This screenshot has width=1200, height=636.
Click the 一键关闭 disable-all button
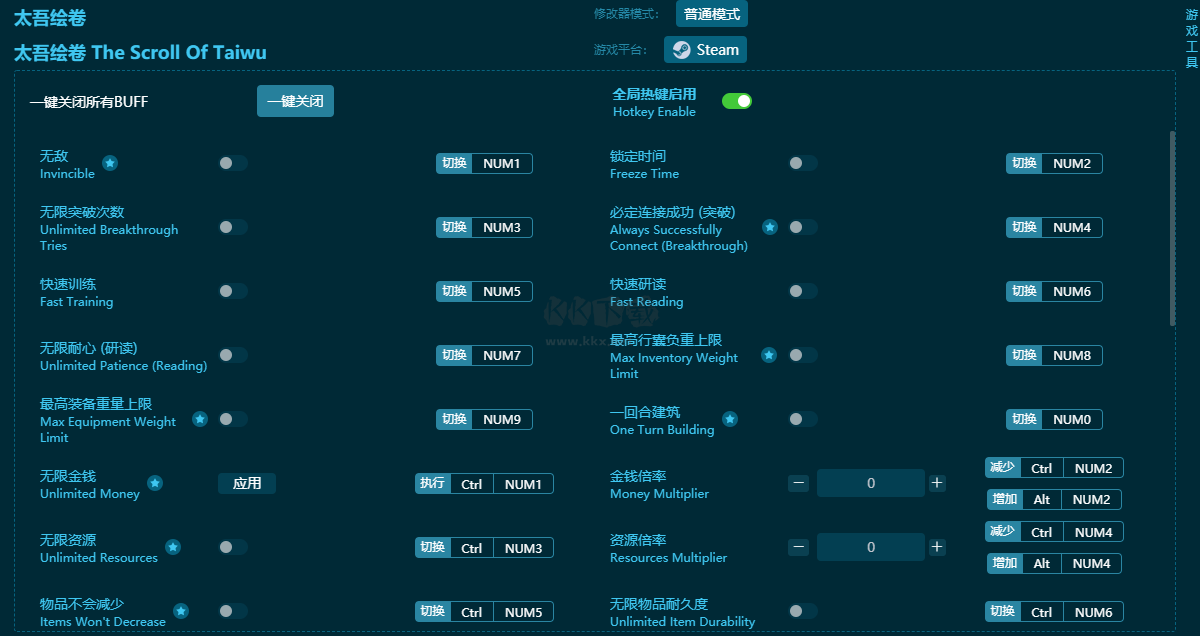click(x=295, y=101)
